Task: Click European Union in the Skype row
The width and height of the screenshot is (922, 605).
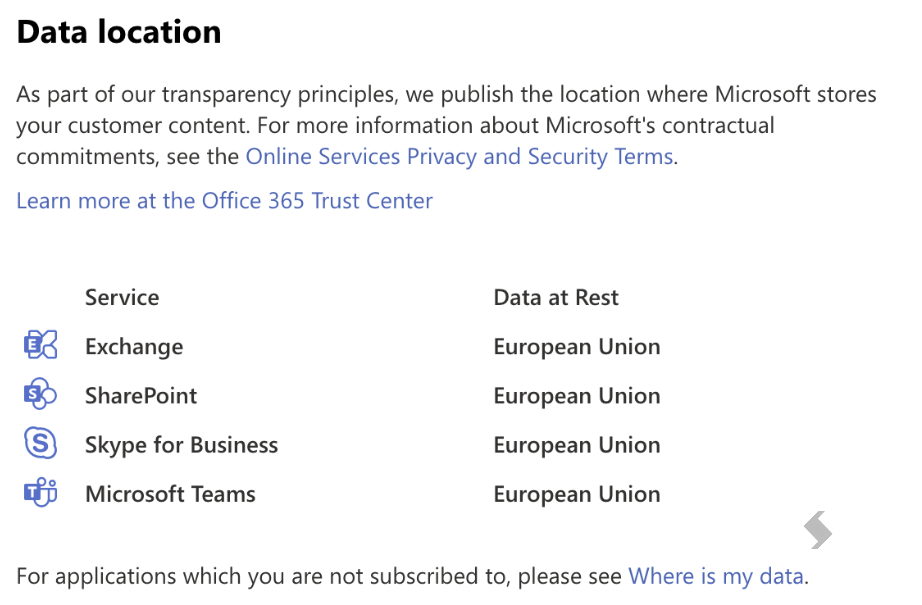Action: pos(577,445)
